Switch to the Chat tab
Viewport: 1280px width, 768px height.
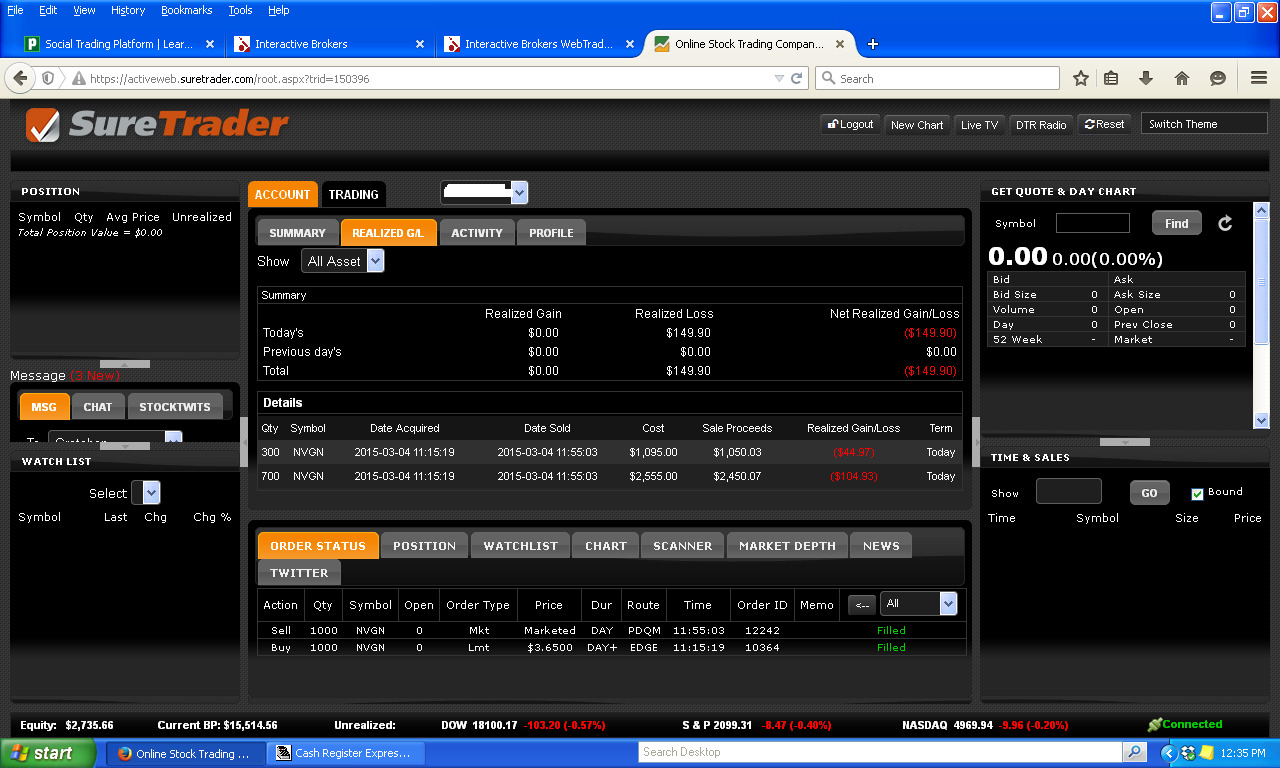coord(98,407)
